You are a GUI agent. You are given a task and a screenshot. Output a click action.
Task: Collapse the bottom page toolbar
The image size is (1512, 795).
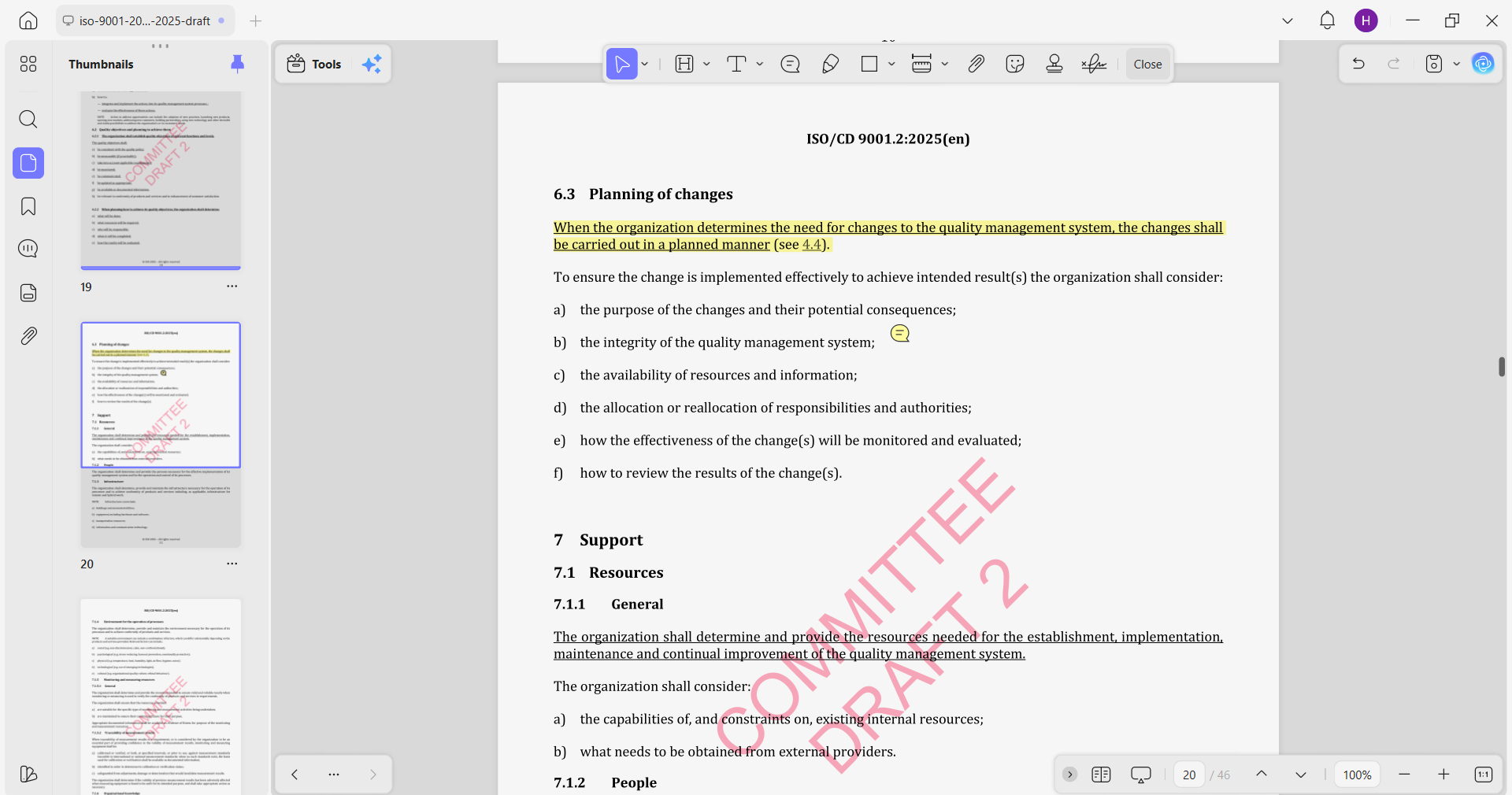(x=1069, y=775)
